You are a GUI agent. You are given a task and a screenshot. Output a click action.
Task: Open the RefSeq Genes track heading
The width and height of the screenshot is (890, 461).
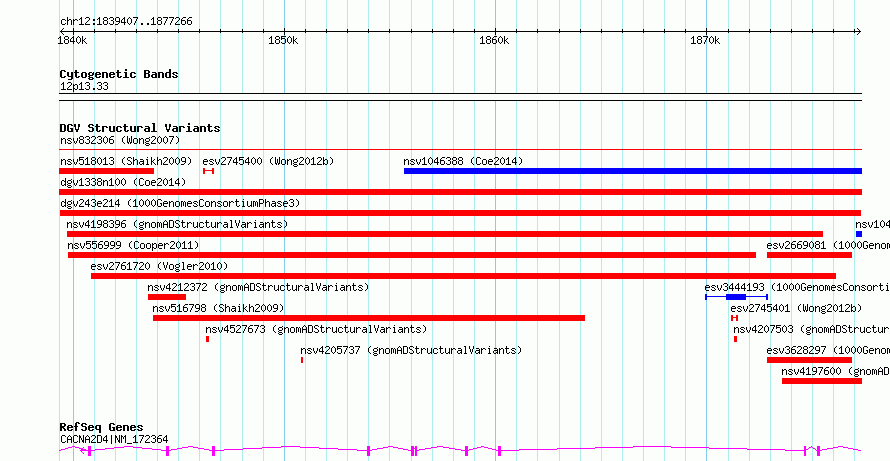click(101, 427)
